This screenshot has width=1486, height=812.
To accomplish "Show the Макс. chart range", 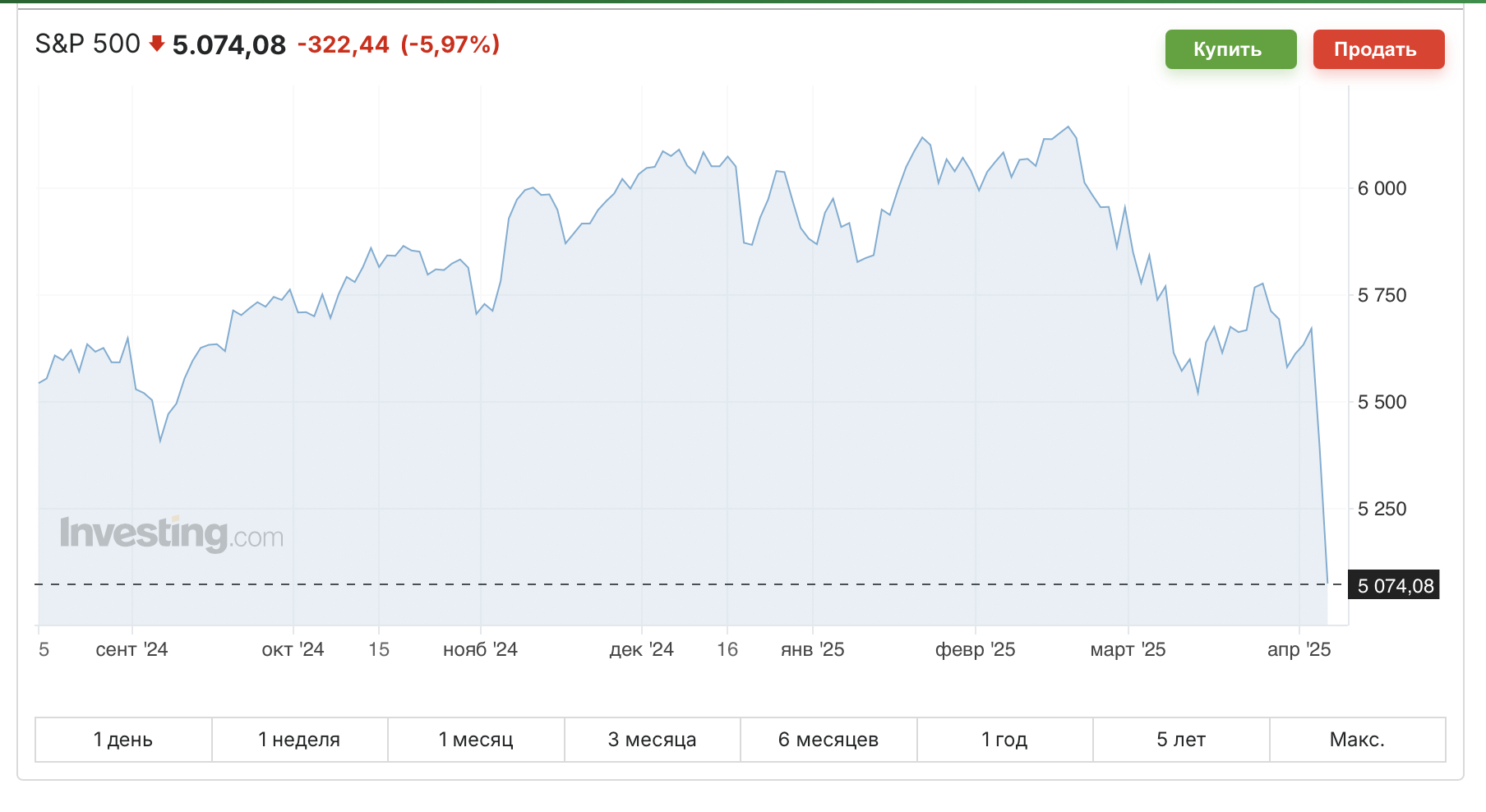I will coord(1357,740).
